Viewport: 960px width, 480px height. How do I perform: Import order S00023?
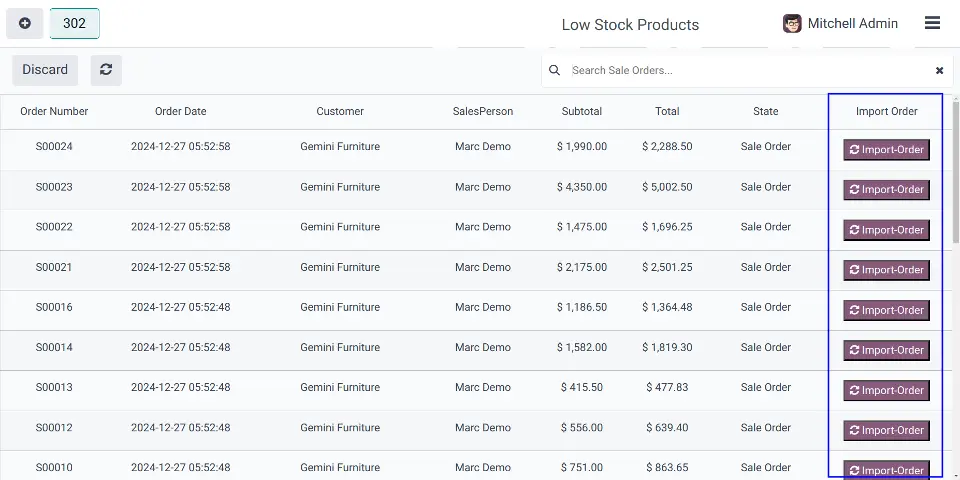click(887, 190)
